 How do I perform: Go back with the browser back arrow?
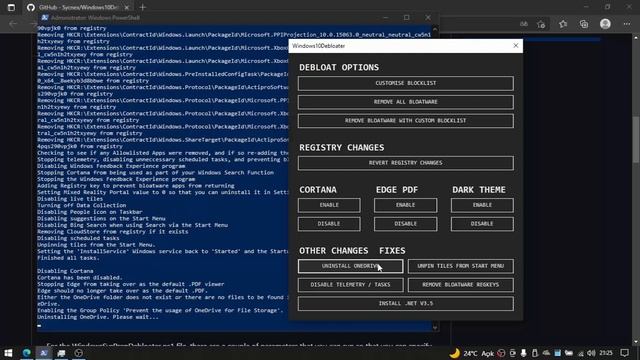click(x=13, y=24)
